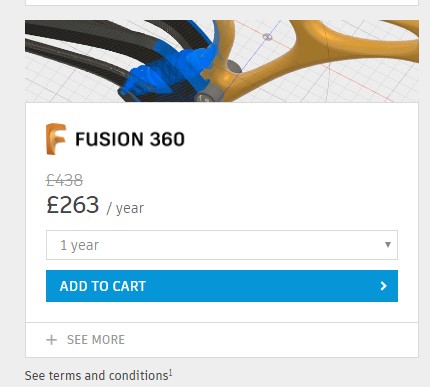Click the '1 year' text in selector

80,245
